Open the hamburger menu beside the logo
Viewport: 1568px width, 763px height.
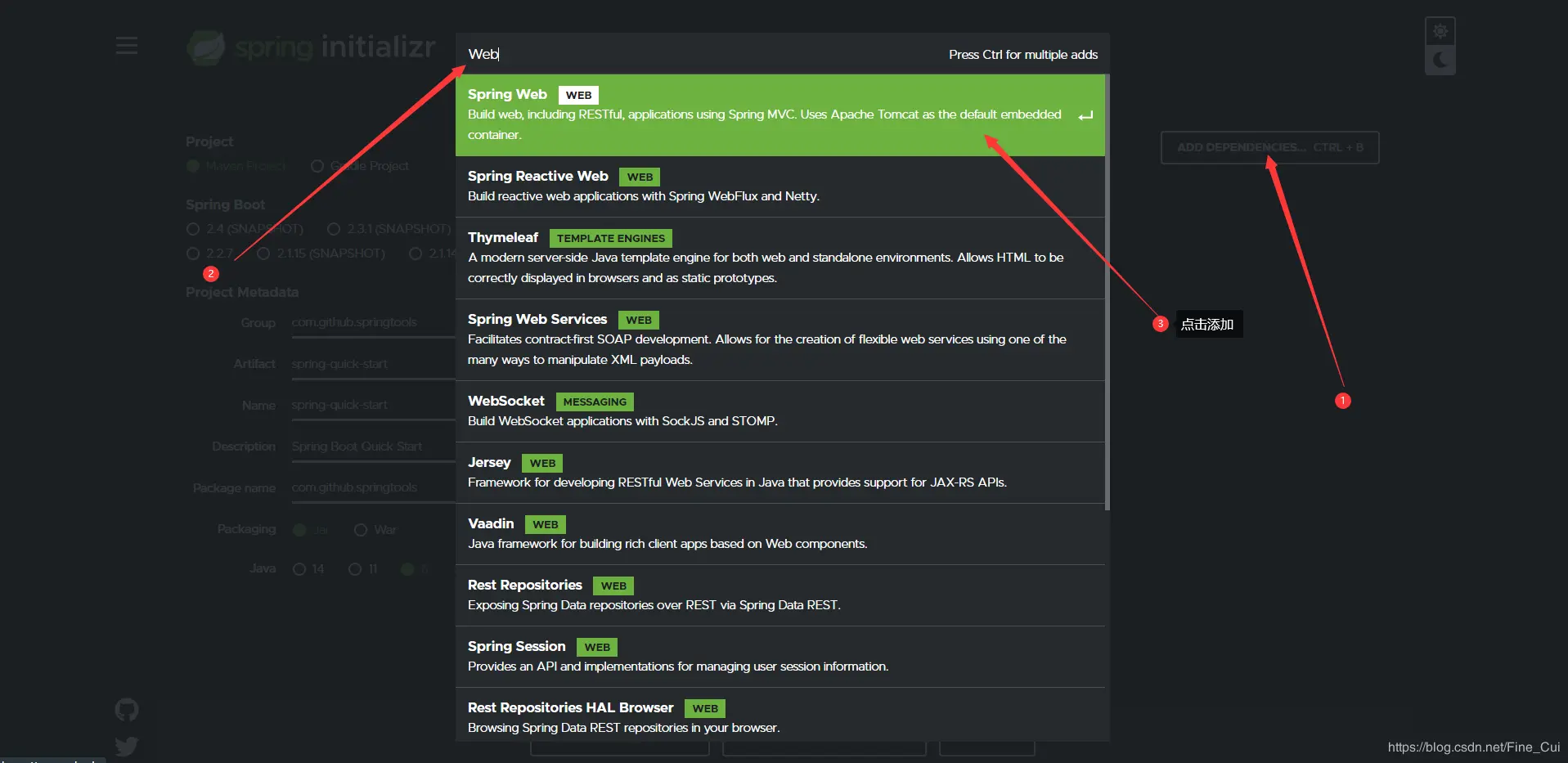coord(127,46)
